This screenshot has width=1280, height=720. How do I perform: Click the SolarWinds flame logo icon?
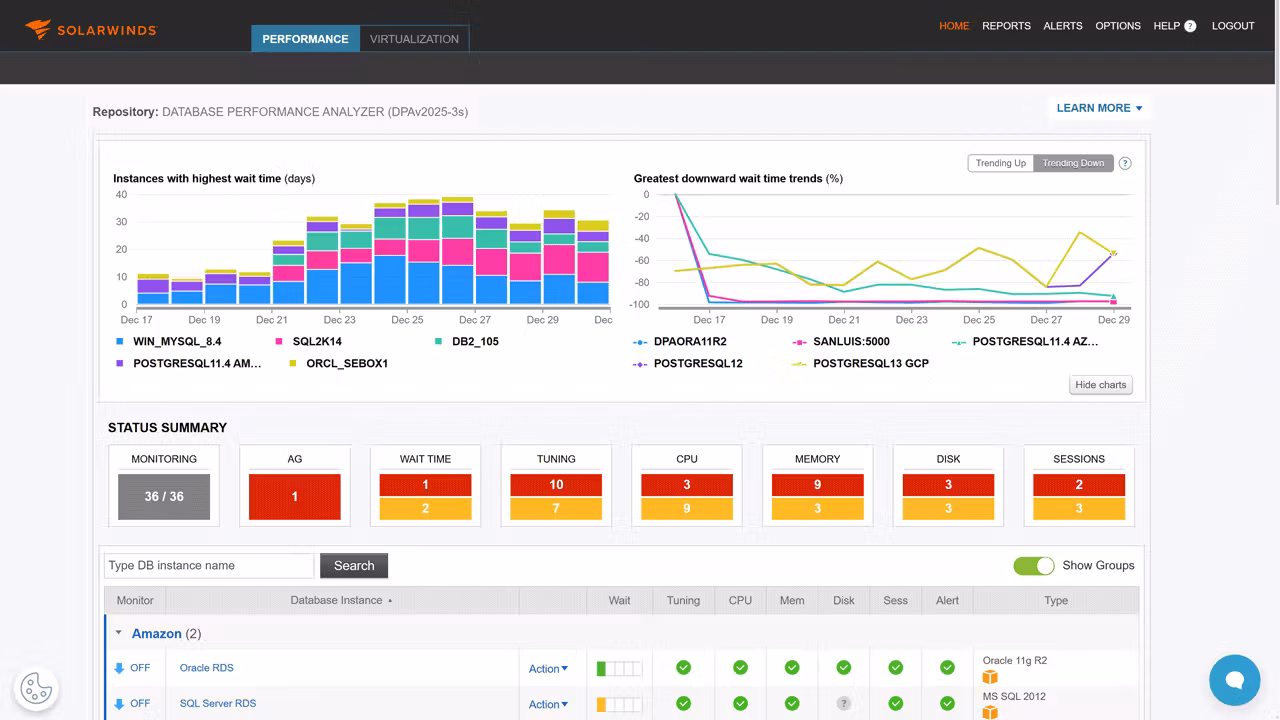click(38, 29)
